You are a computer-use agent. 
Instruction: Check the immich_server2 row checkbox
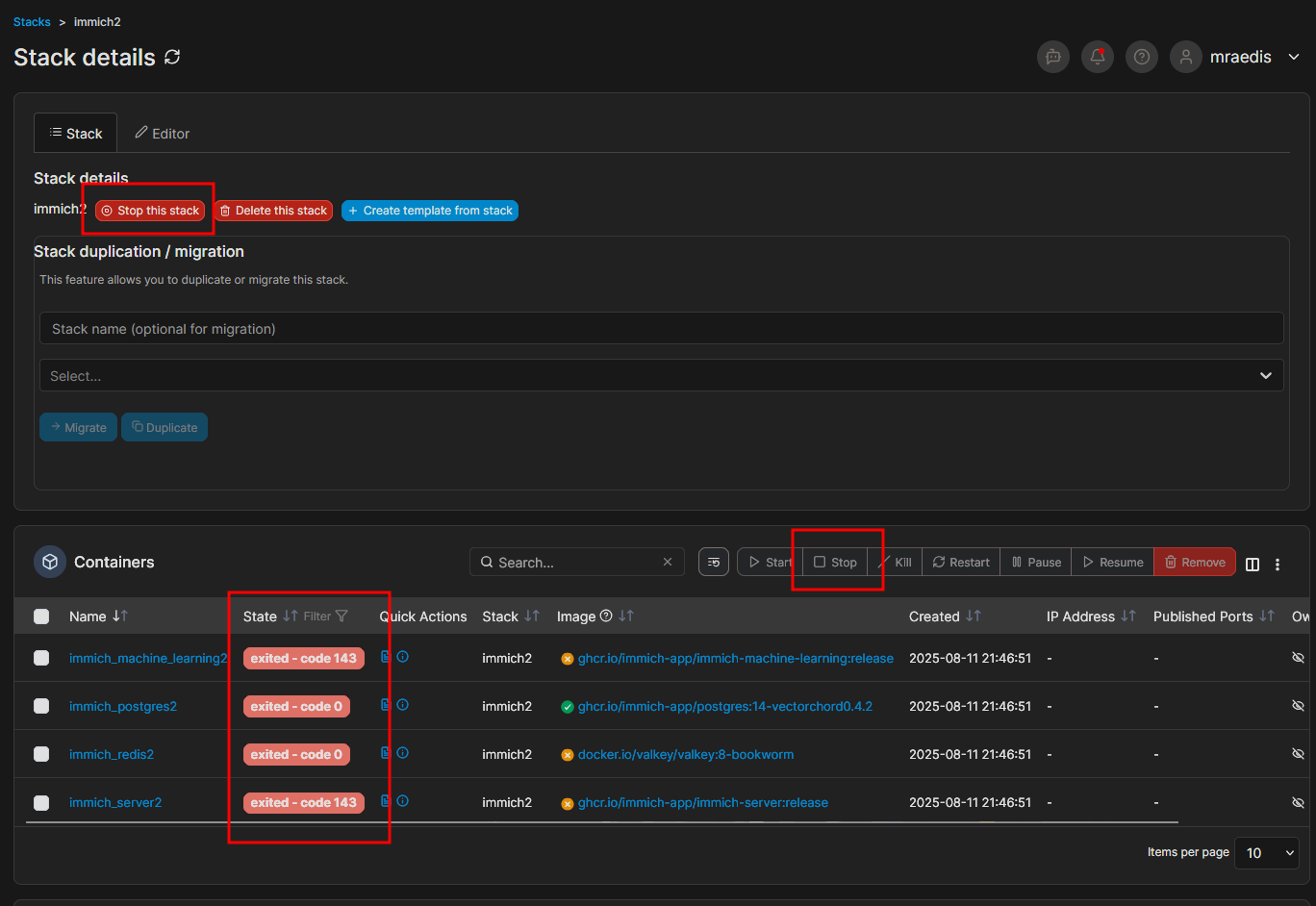pos(41,802)
